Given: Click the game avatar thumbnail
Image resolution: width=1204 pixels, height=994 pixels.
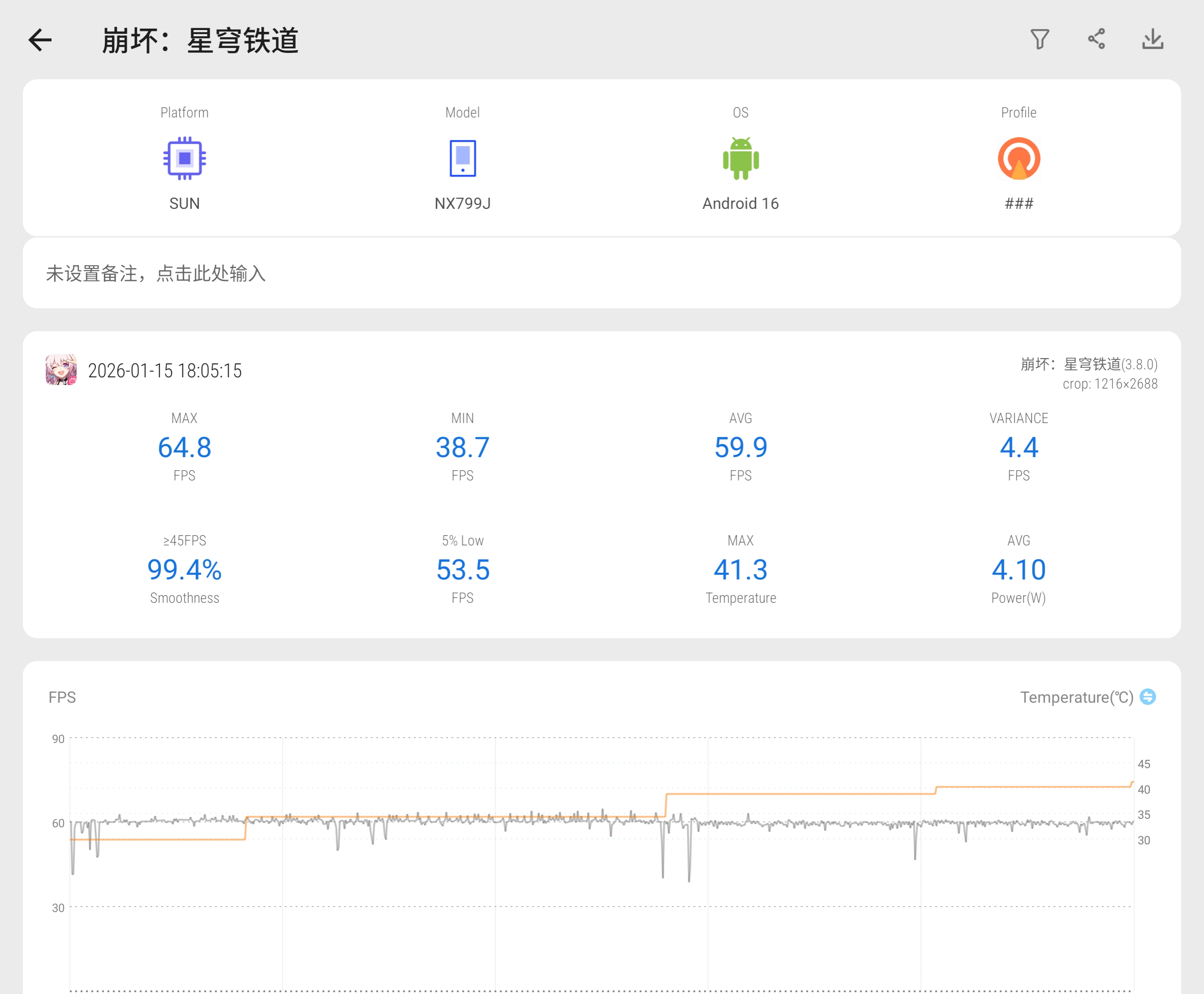Looking at the screenshot, I should coord(61,370).
